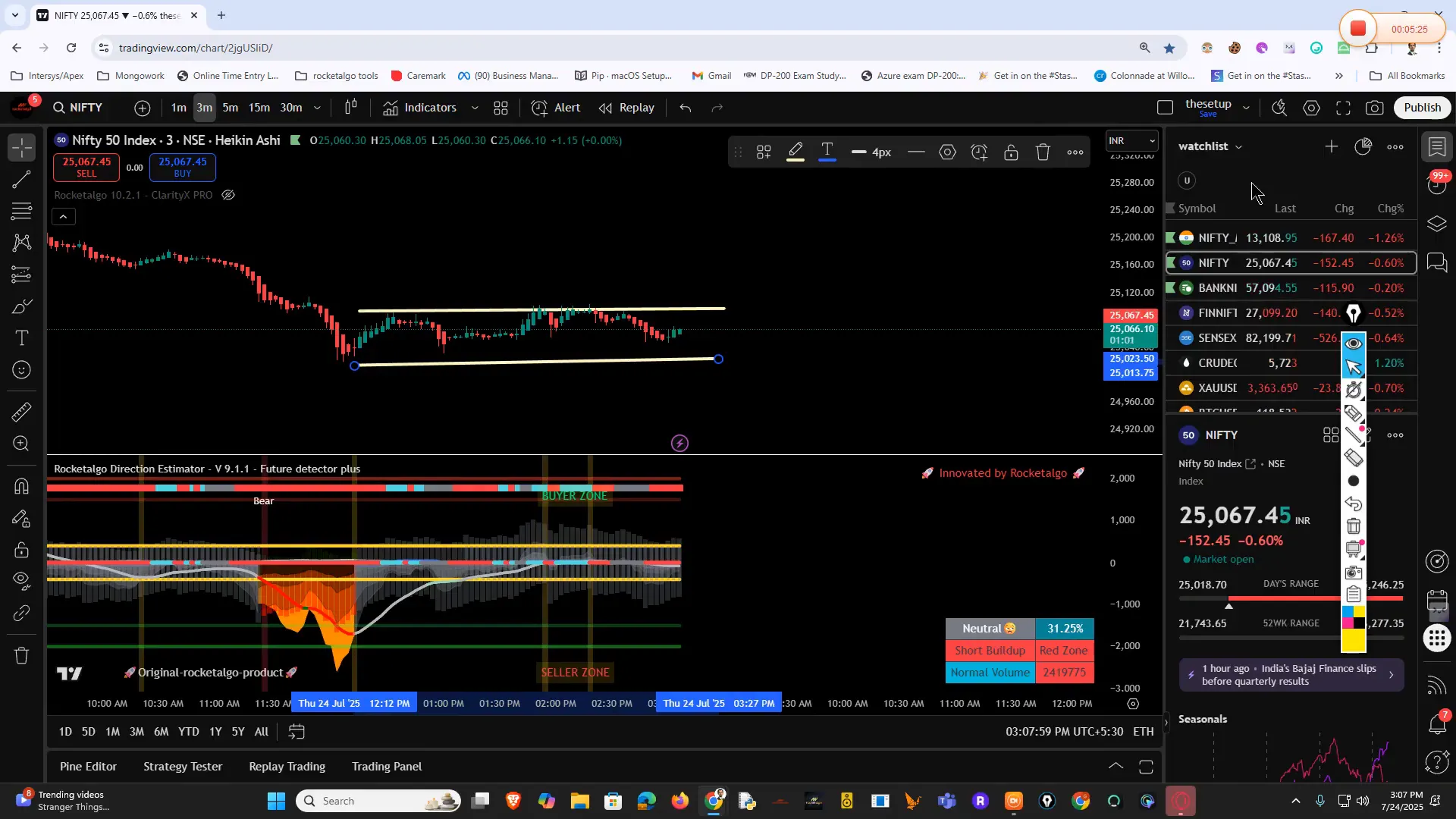This screenshot has height=819, width=1456.
Task: Select the zoom in tool
Action: 22,444
